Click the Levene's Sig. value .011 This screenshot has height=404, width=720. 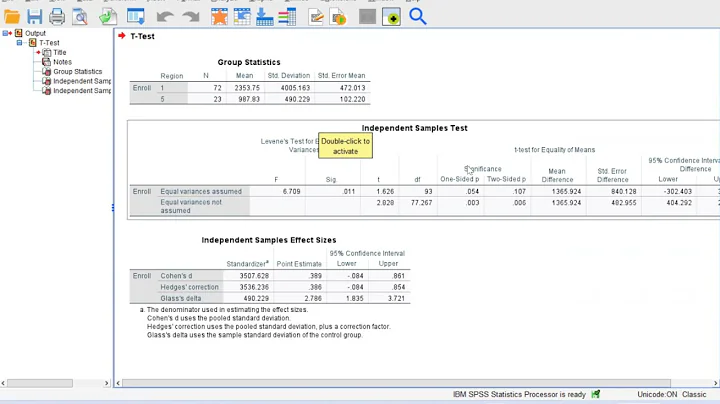349,191
